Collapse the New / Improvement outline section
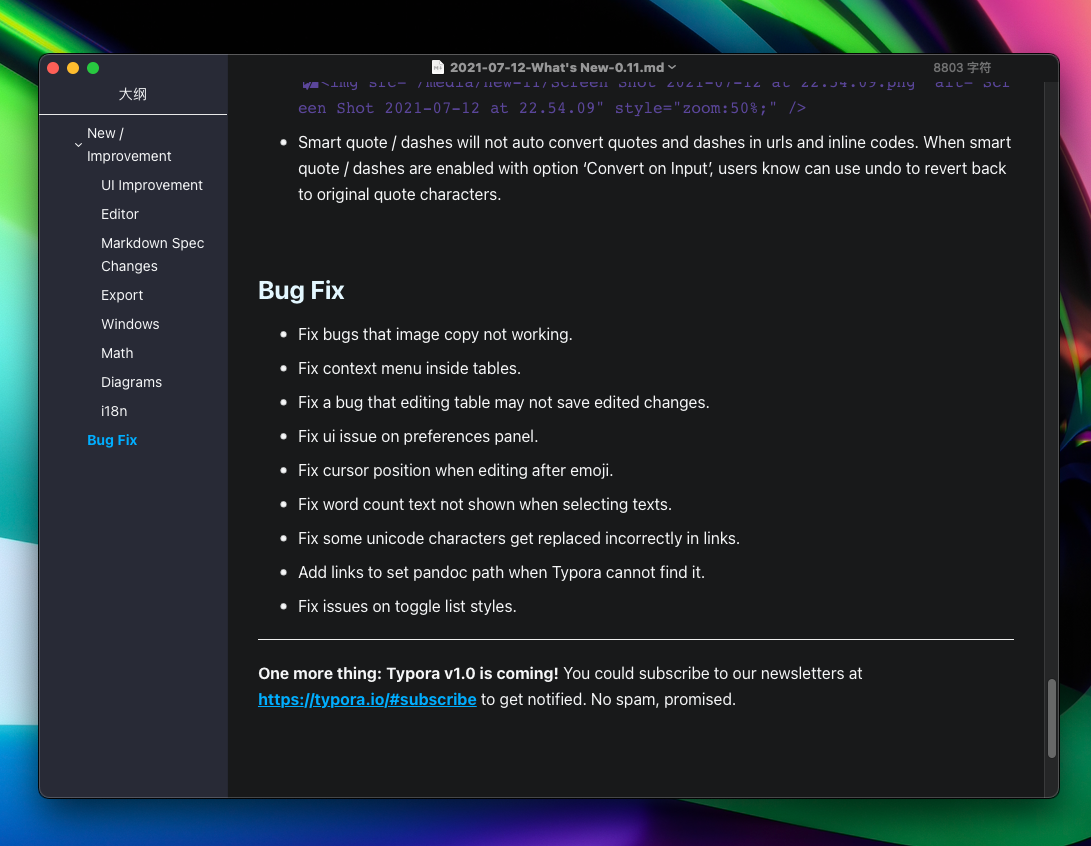 (x=78, y=145)
